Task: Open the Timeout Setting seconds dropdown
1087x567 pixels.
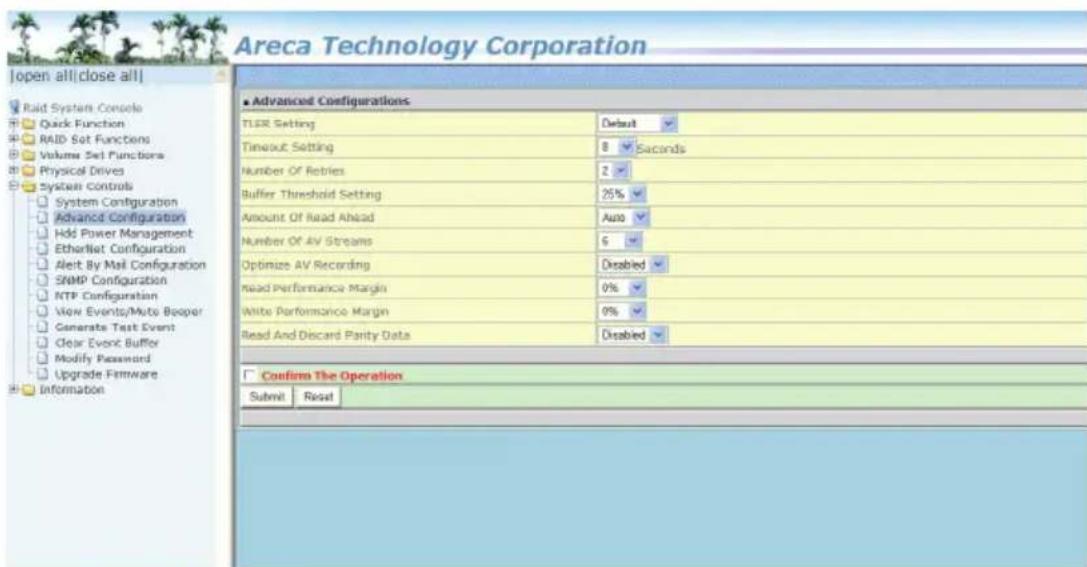Action: [x=616, y=148]
